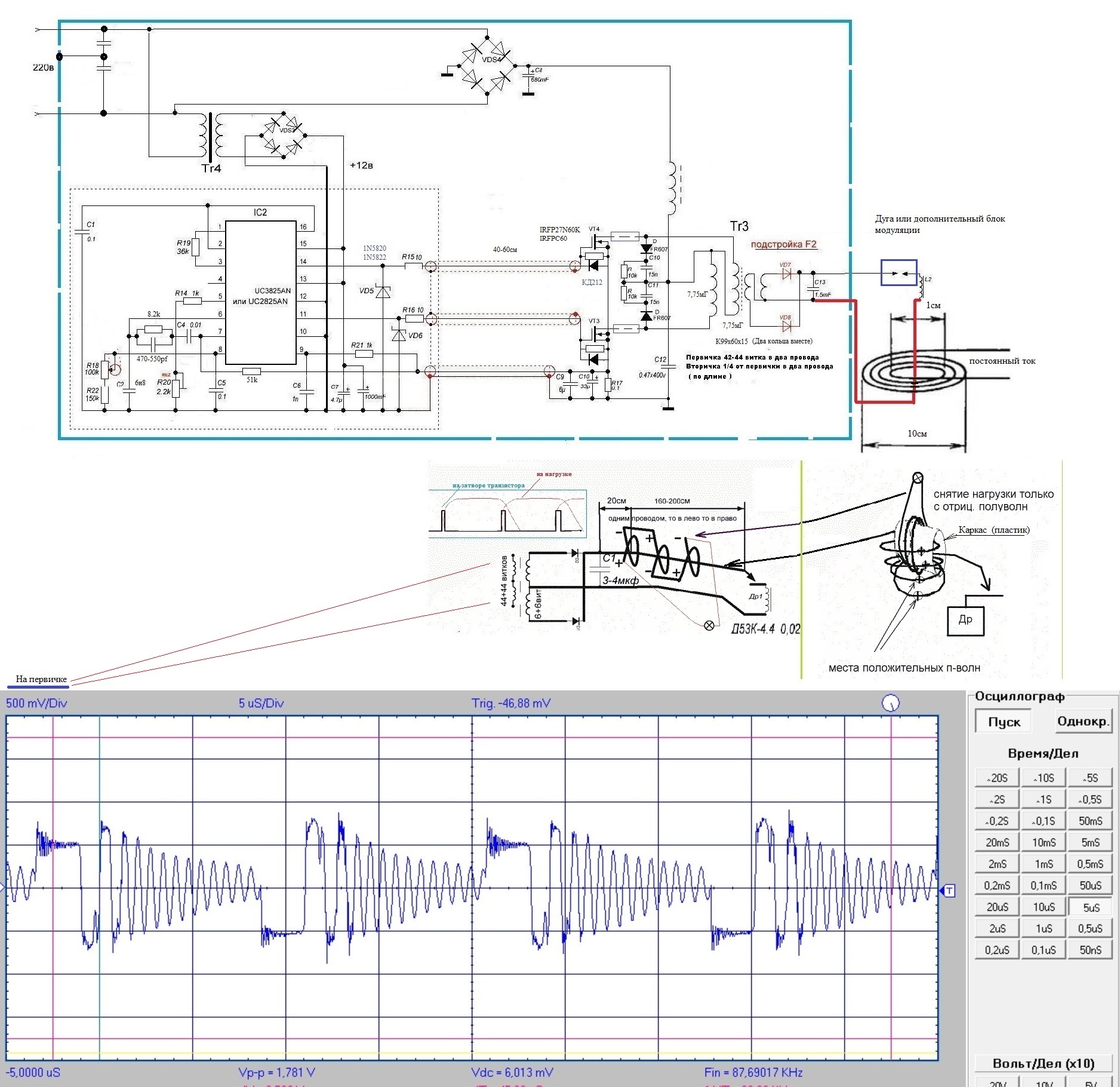1120x1087 pixels.
Task: Choose 0,1mS time per division
Action: click(x=1044, y=886)
